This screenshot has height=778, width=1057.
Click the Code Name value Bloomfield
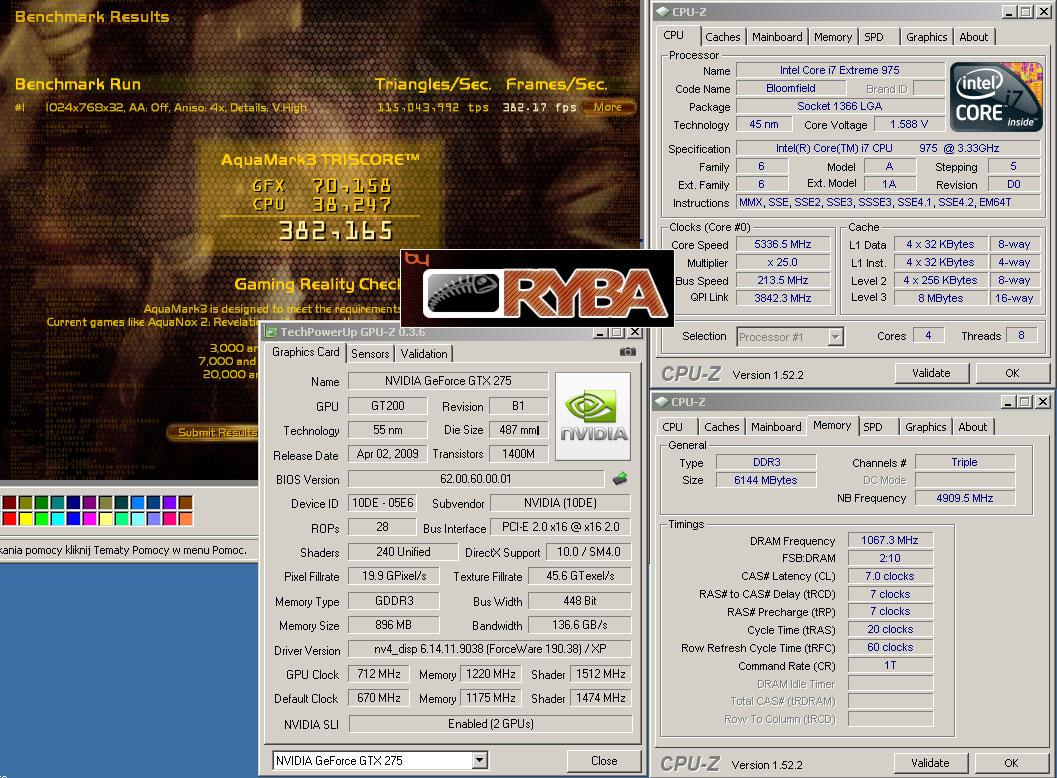tap(791, 88)
